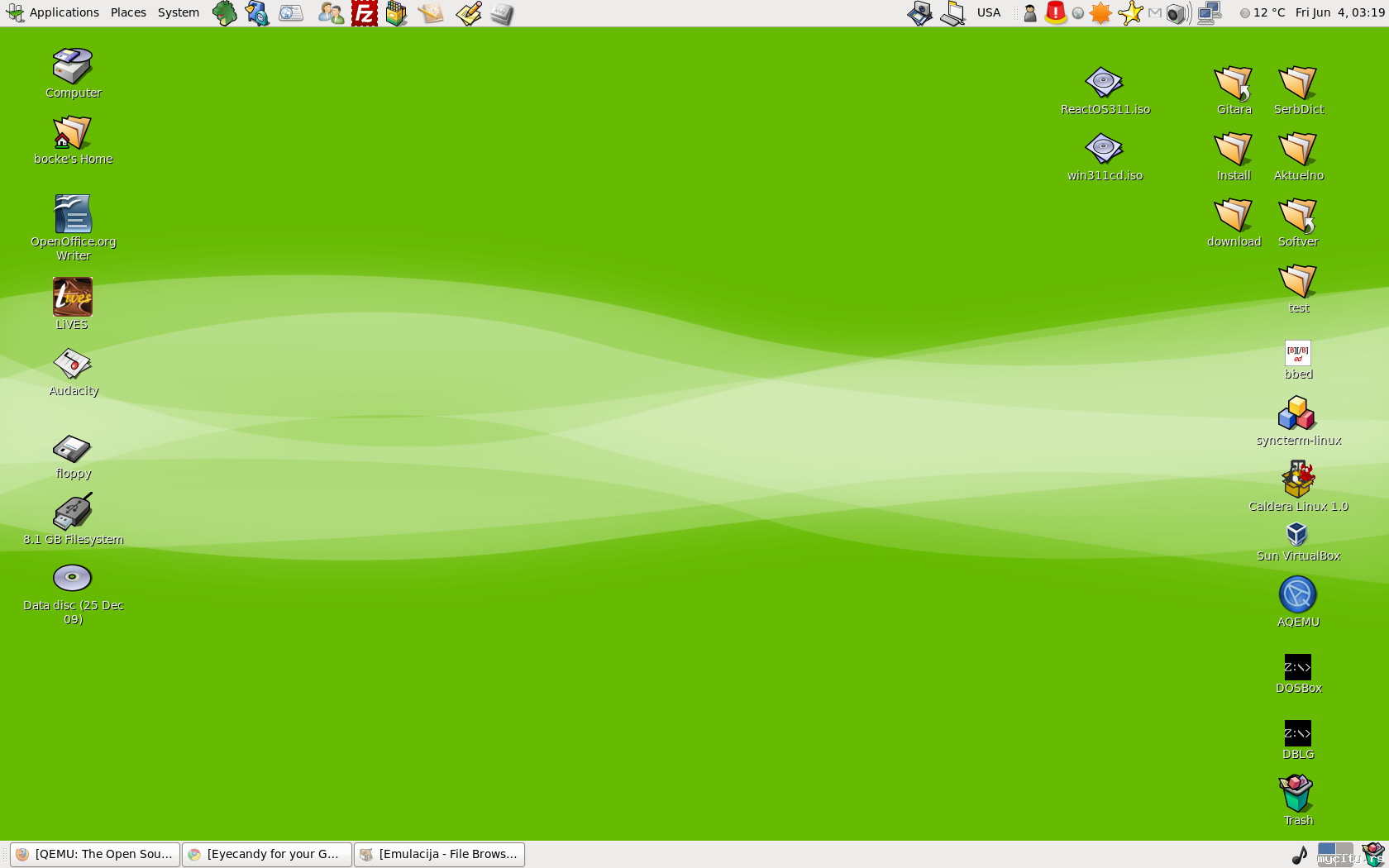Launch the green dragon launcher in top panel
This screenshot has width=1389, height=868.
(x=224, y=13)
